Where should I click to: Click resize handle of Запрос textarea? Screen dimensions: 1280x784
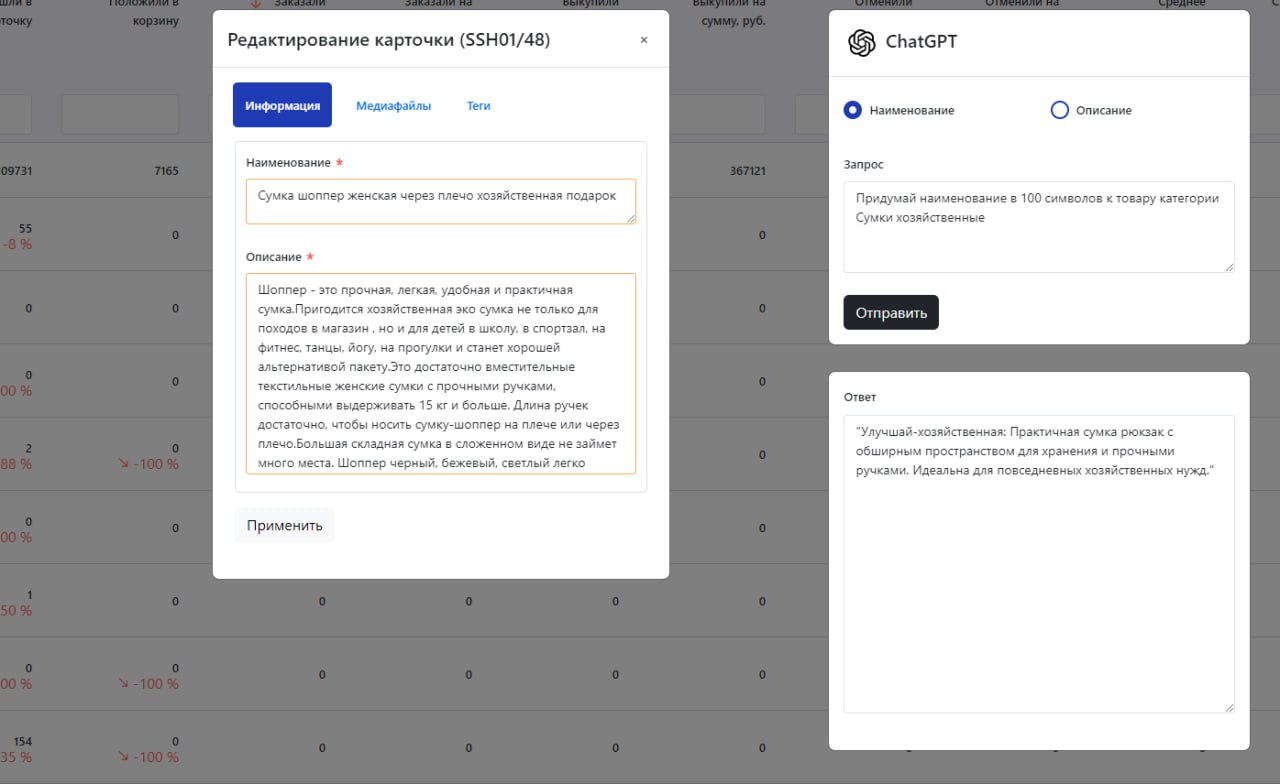pyautogui.click(x=1229, y=267)
